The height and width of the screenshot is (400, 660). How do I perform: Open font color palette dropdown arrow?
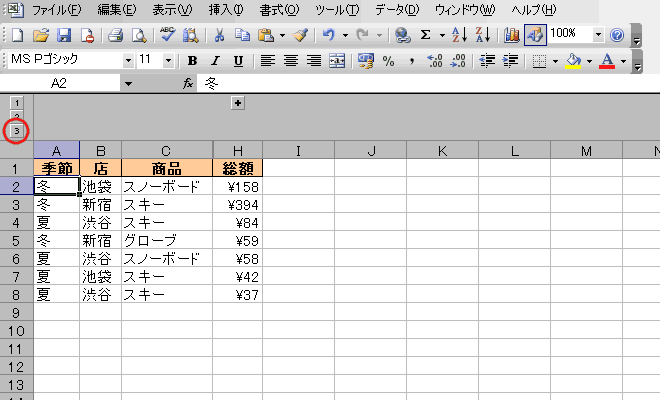click(623, 61)
